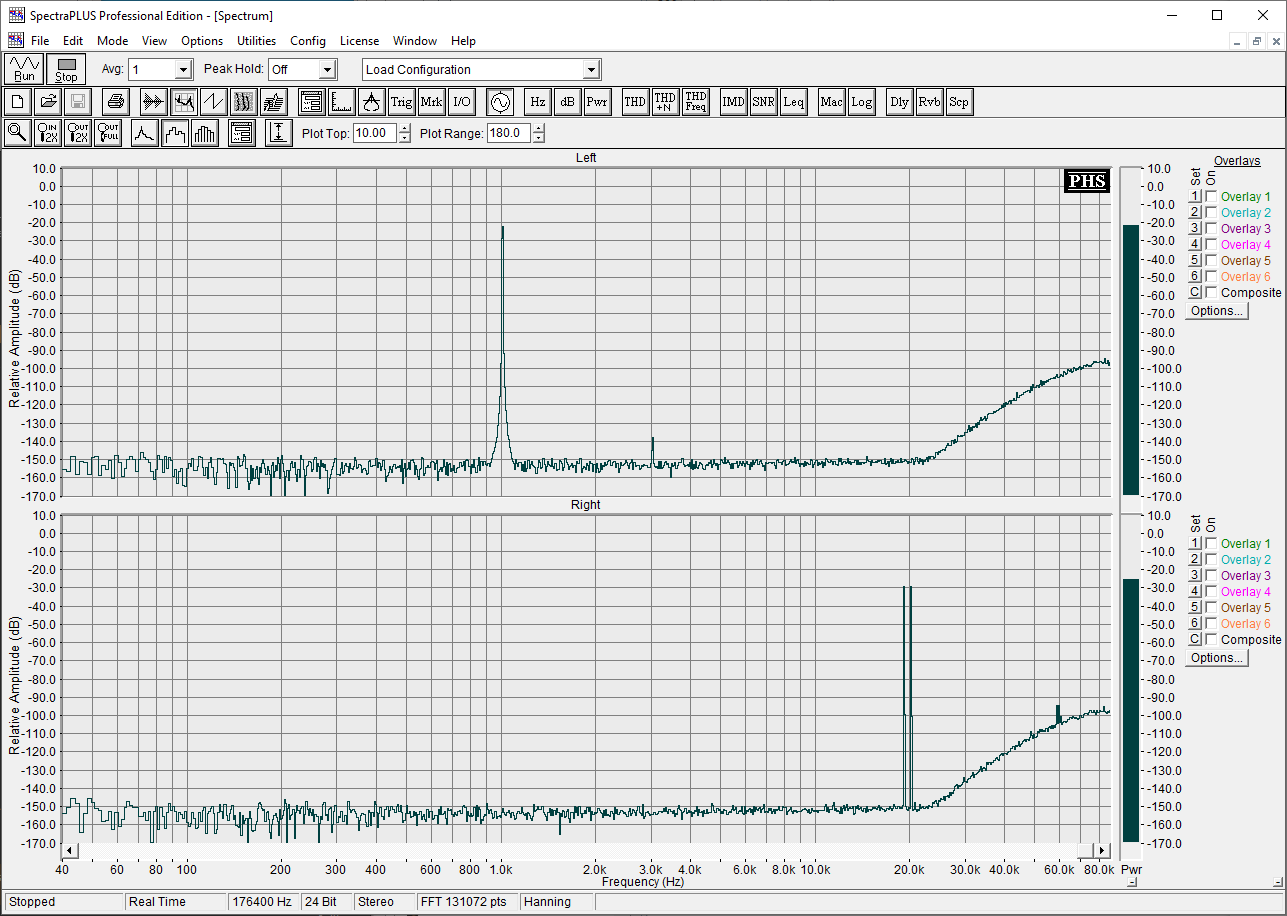
Task: Click the Zoom Out Full icon
Action: (108, 133)
